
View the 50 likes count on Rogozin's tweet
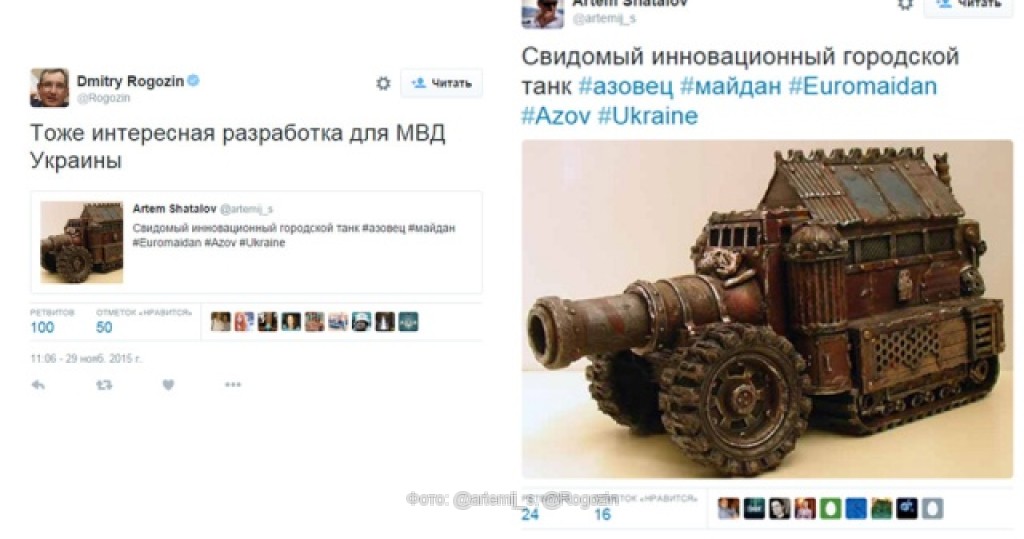(x=104, y=327)
